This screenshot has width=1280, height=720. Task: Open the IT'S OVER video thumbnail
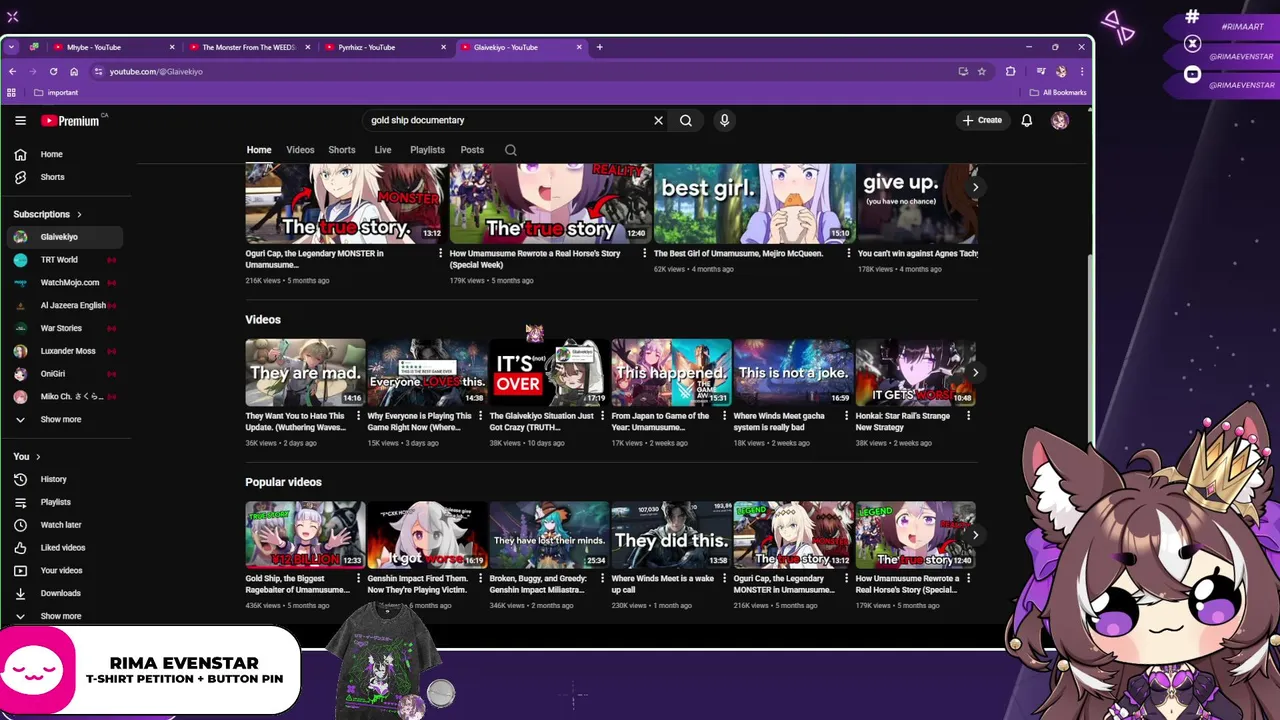click(548, 372)
